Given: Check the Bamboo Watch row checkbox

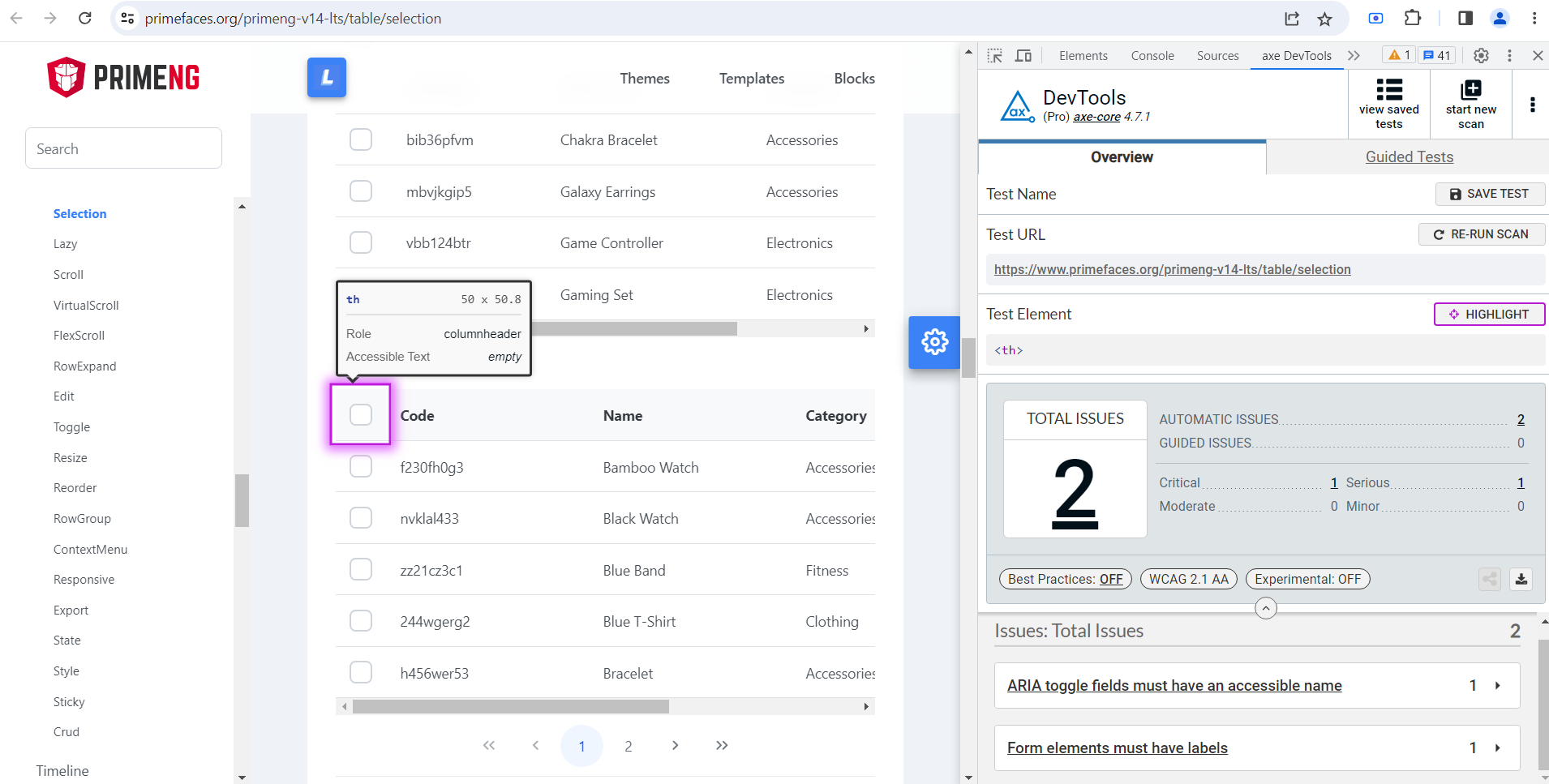Looking at the screenshot, I should [x=360, y=466].
